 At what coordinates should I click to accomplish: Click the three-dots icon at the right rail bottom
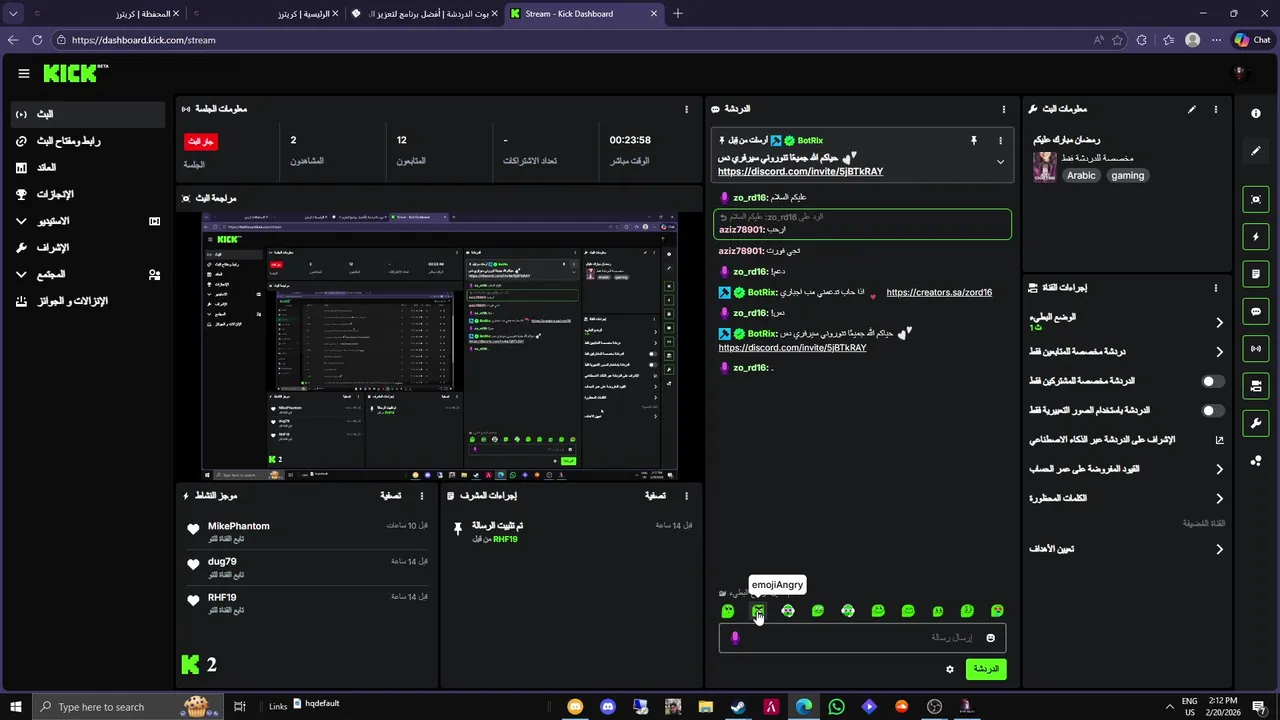1256,461
